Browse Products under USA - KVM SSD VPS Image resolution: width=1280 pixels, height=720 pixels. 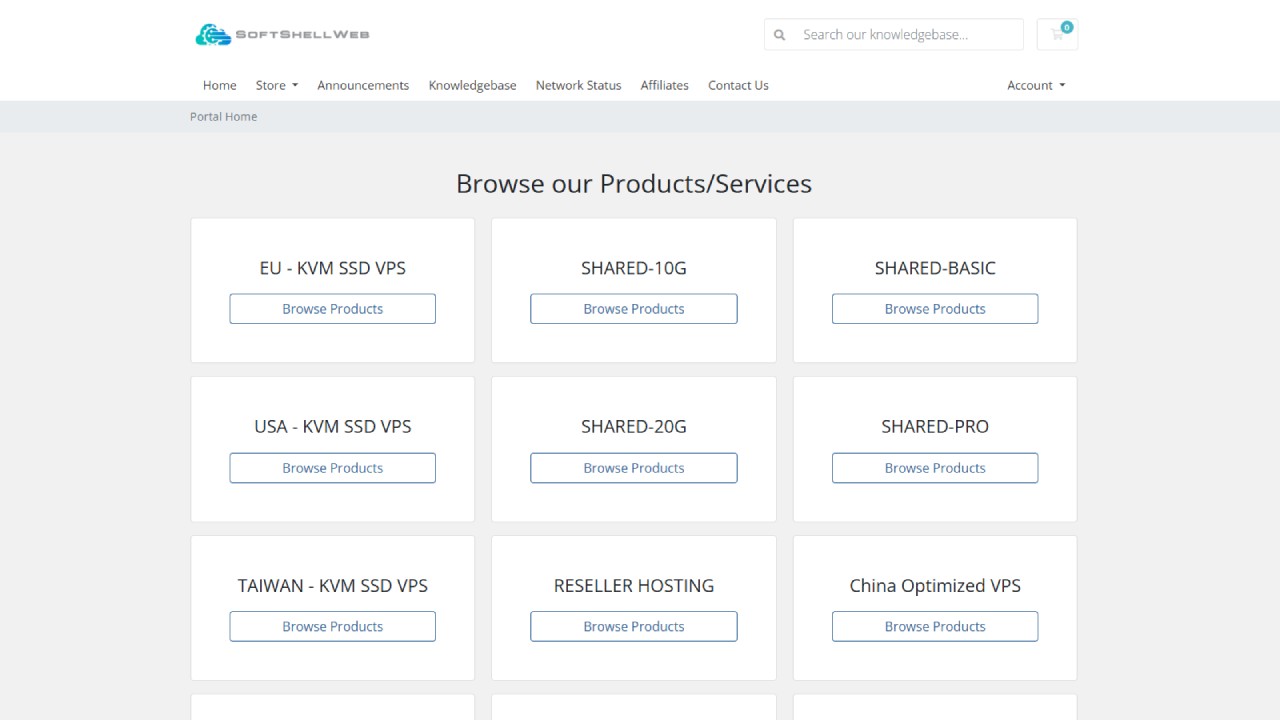coord(332,467)
